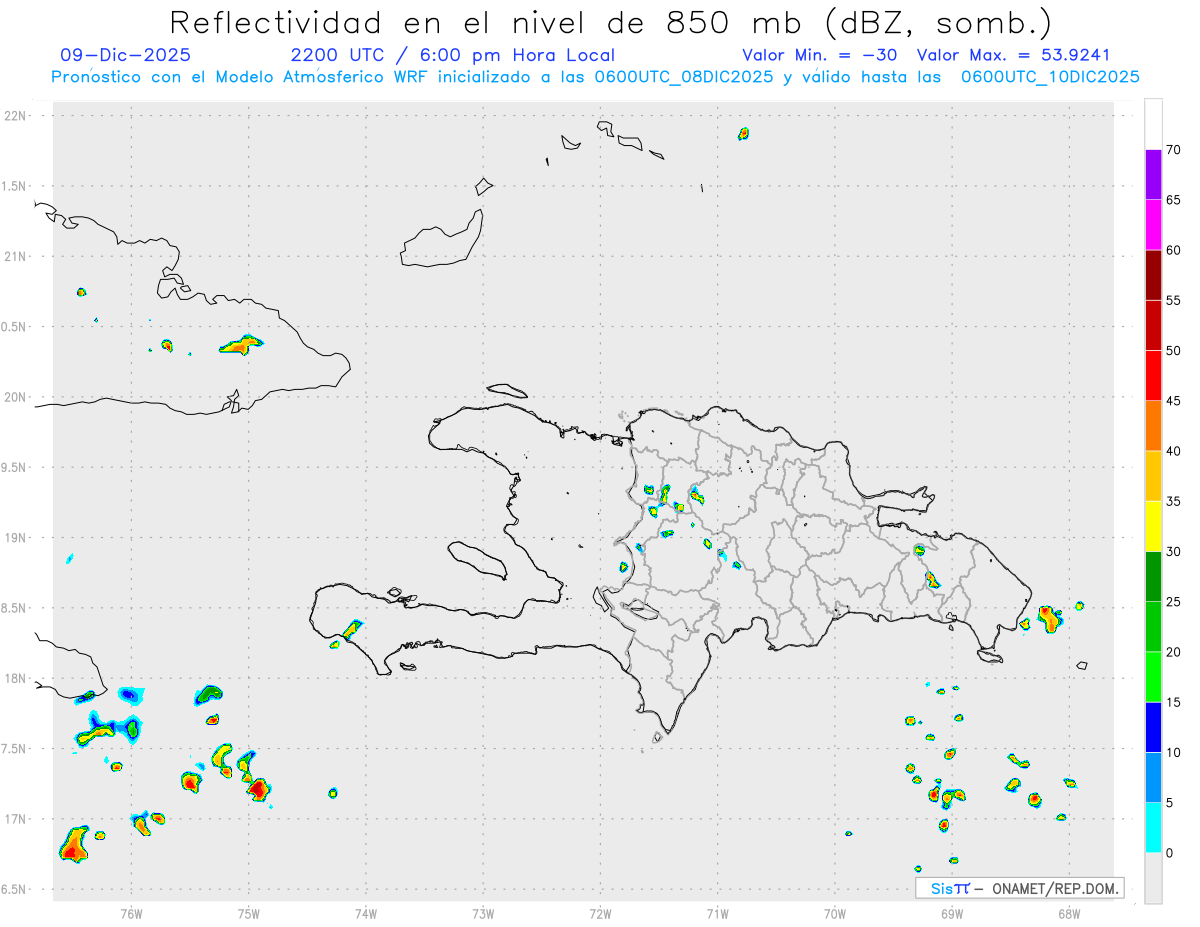This screenshot has width=1200, height=927.
Task: Click the colorbar value label '25'
Action: [x=1174, y=602]
